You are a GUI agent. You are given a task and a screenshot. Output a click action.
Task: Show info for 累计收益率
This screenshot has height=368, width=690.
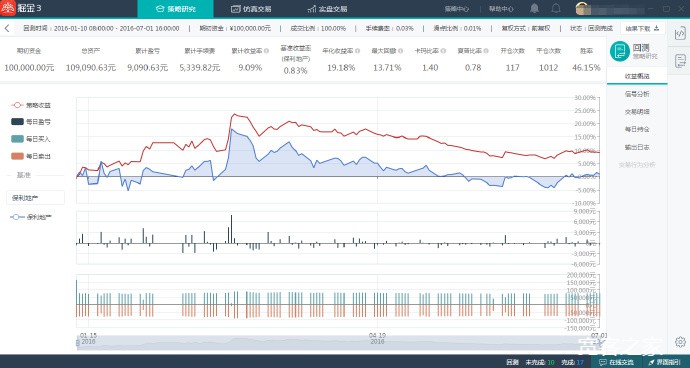click(x=266, y=51)
